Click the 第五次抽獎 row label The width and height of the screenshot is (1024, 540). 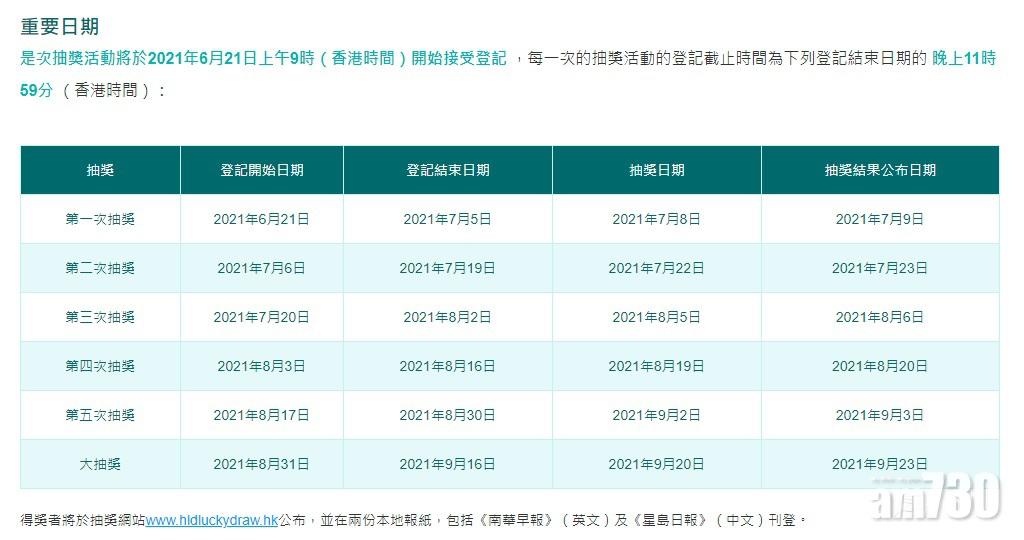click(x=100, y=415)
